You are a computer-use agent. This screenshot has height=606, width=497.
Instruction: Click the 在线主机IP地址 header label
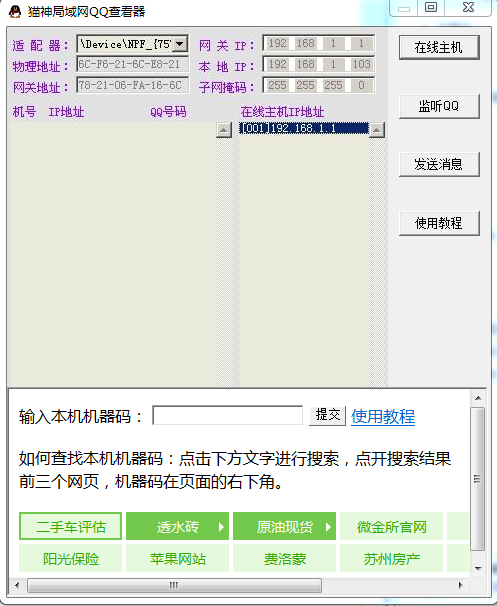(x=282, y=112)
